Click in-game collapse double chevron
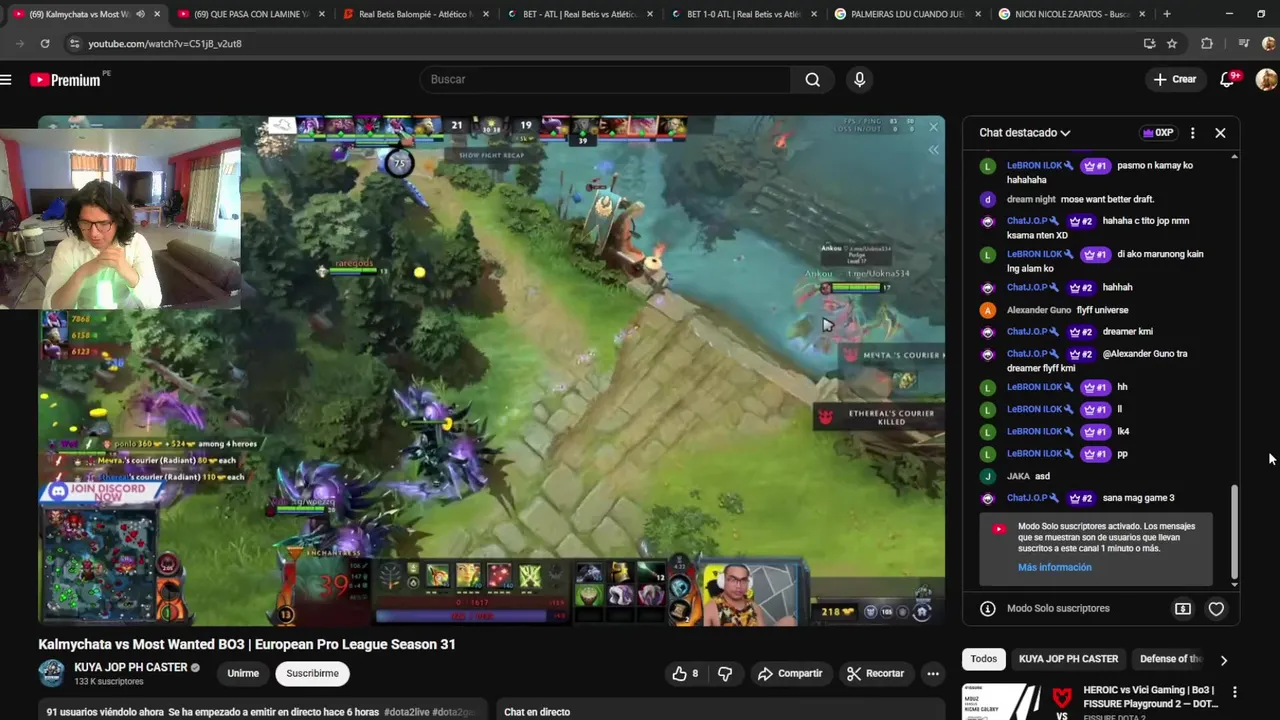 point(934,150)
